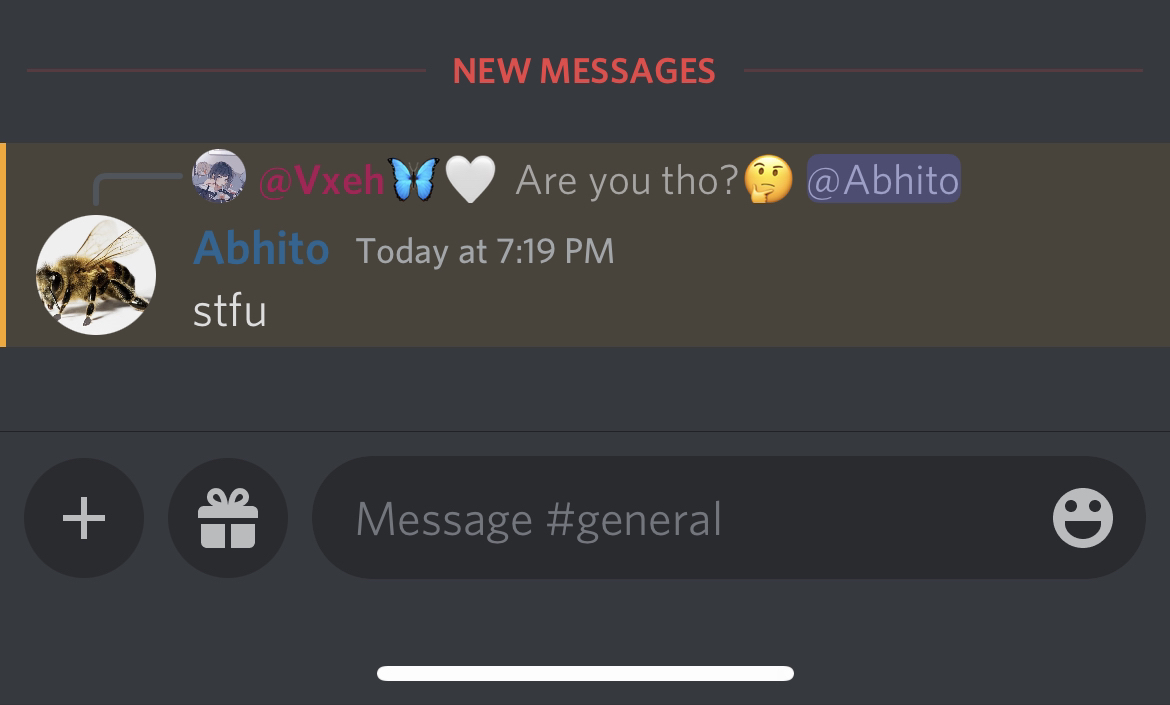Screen dimensions: 1170x705
Task: Open Abhito's profile via username
Action: click(x=261, y=248)
